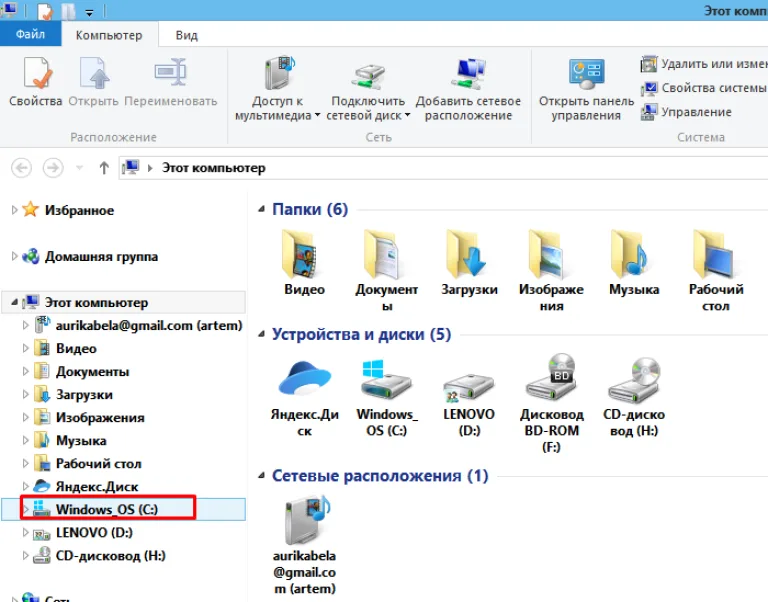This screenshot has height=602, width=768.
Task: Open Доступ к мультимедиа menu
Action: pyautogui.click(x=278, y=88)
